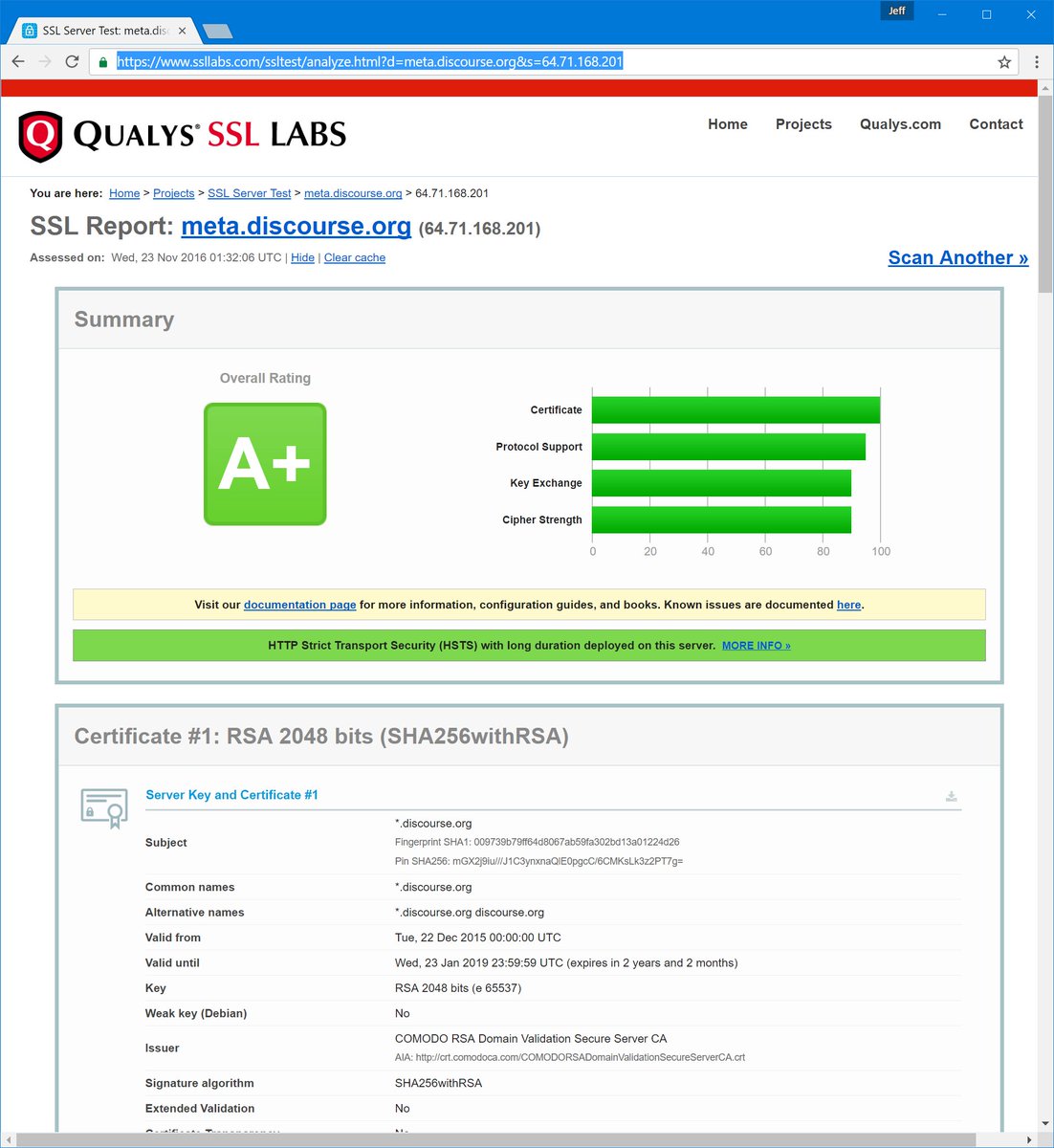The width and height of the screenshot is (1054, 1148).
Task: Click the SSL Server Test breadcrumb
Action: click(249, 193)
